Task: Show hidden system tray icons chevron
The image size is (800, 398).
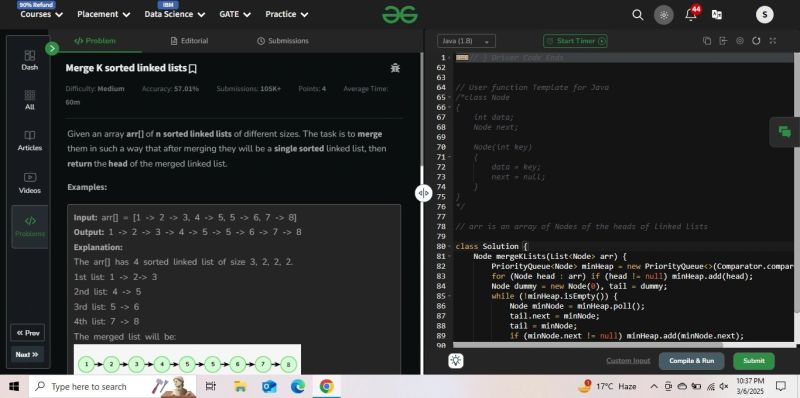Action: pos(655,386)
